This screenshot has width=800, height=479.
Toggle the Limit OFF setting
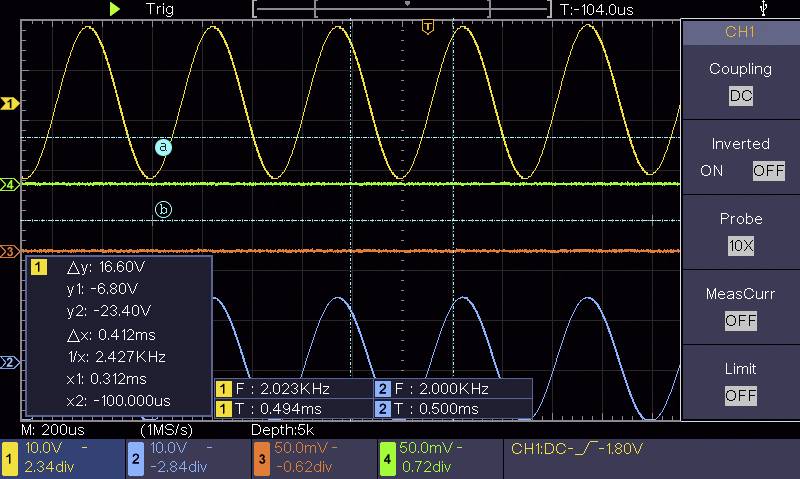pyautogui.click(x=740, y=396)
